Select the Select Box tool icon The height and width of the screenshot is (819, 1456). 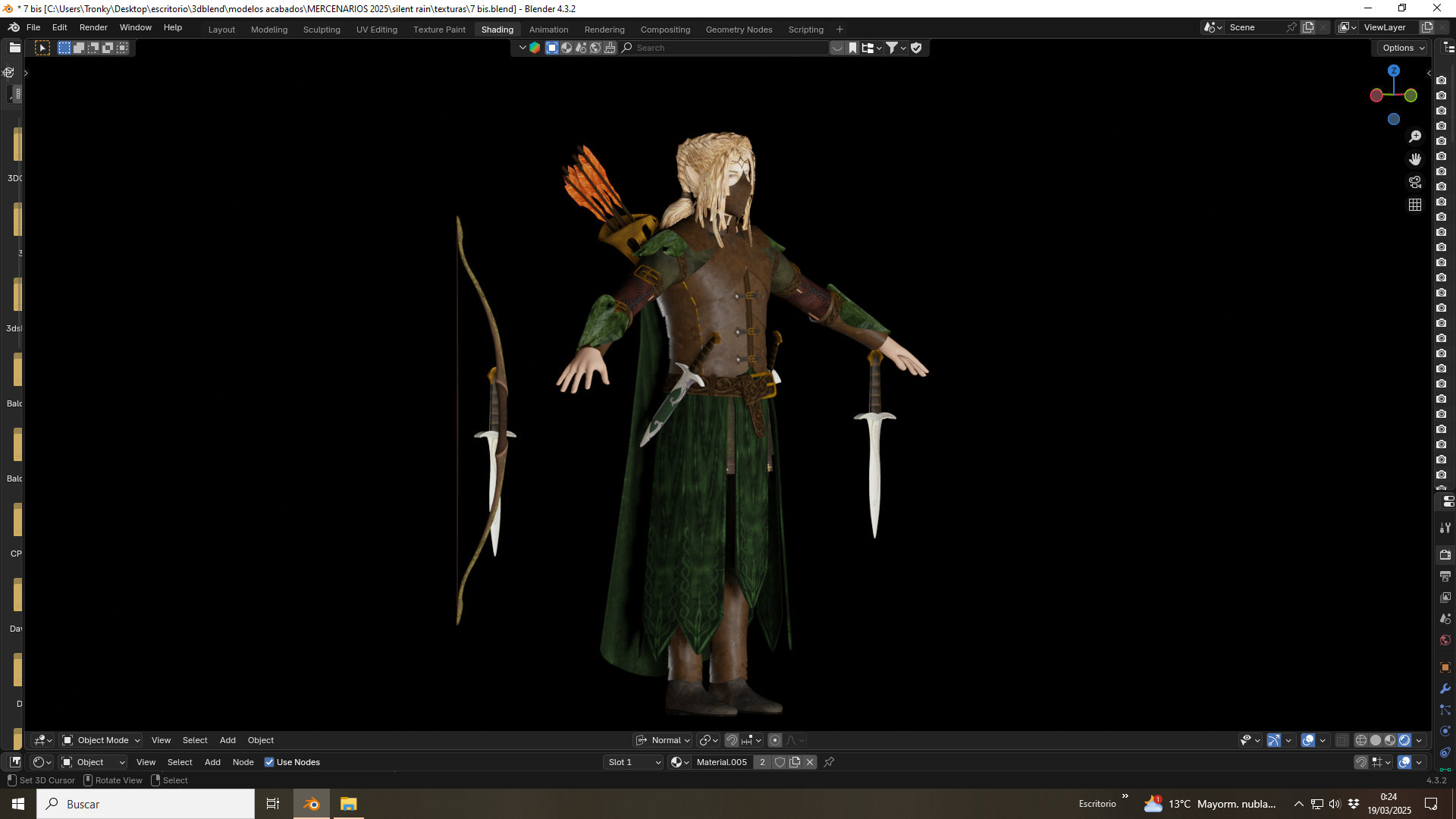42,48
